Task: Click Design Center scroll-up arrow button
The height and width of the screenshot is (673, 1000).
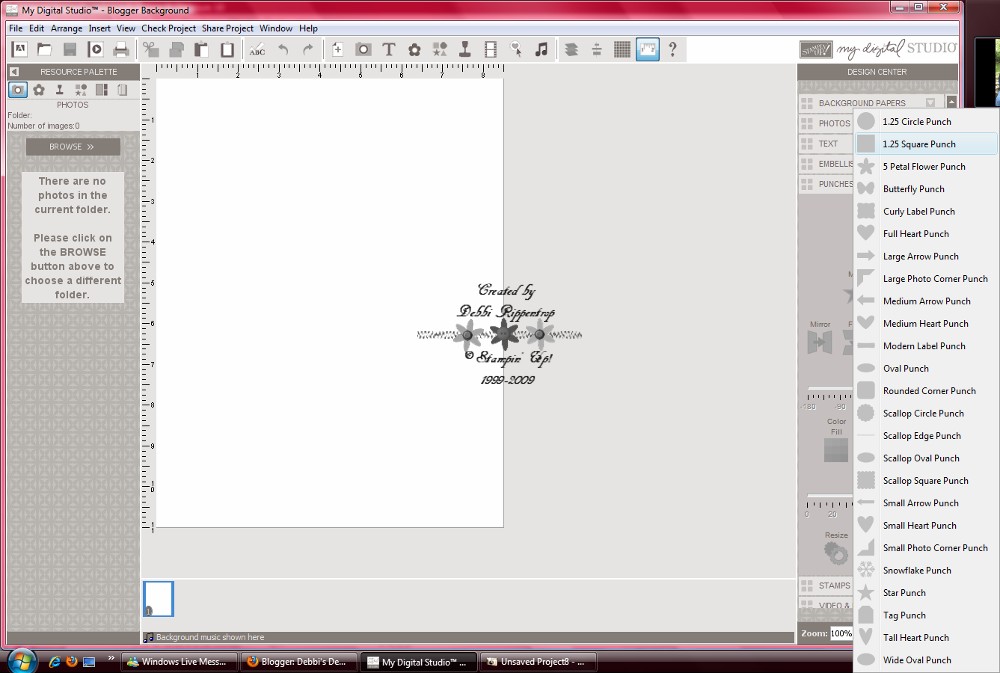Action: (952, 102)
